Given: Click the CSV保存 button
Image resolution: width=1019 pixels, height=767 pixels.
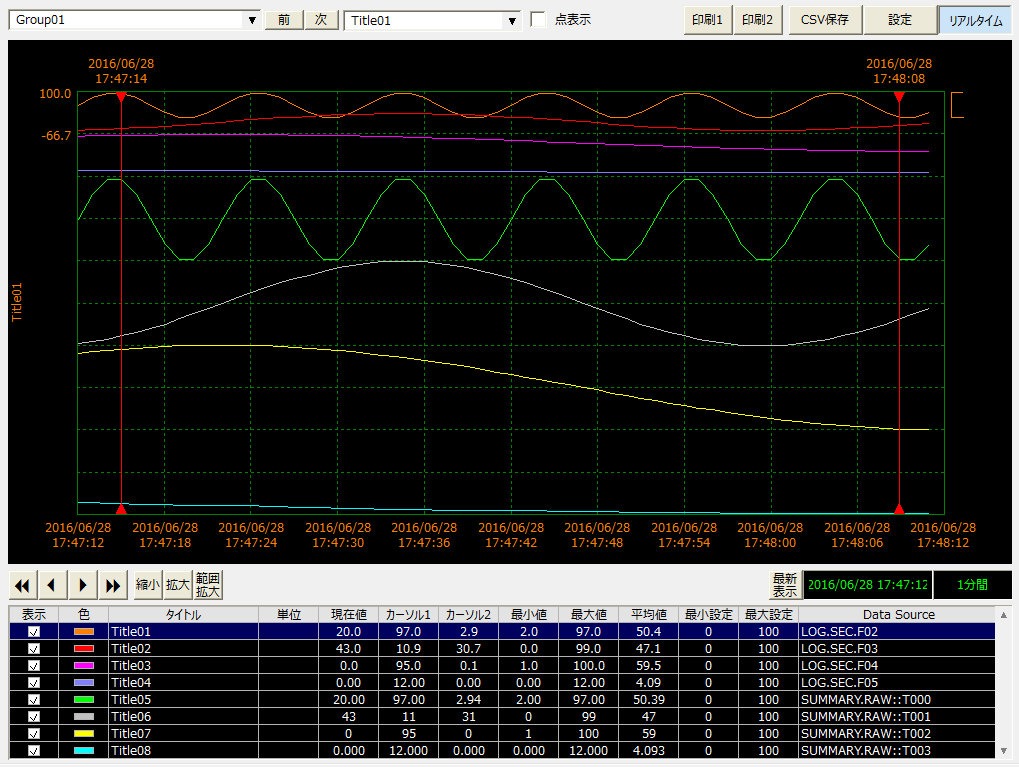Looking at the screenshot, I should click(824, 20).
